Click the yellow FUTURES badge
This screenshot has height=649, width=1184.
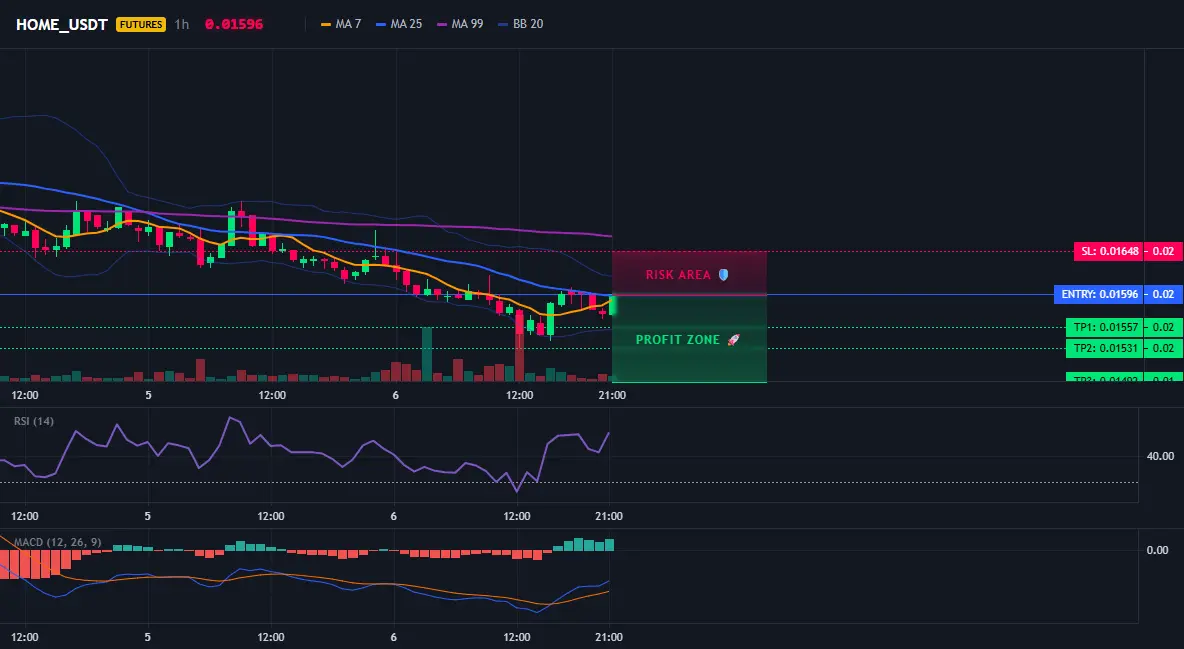(140, 24)
